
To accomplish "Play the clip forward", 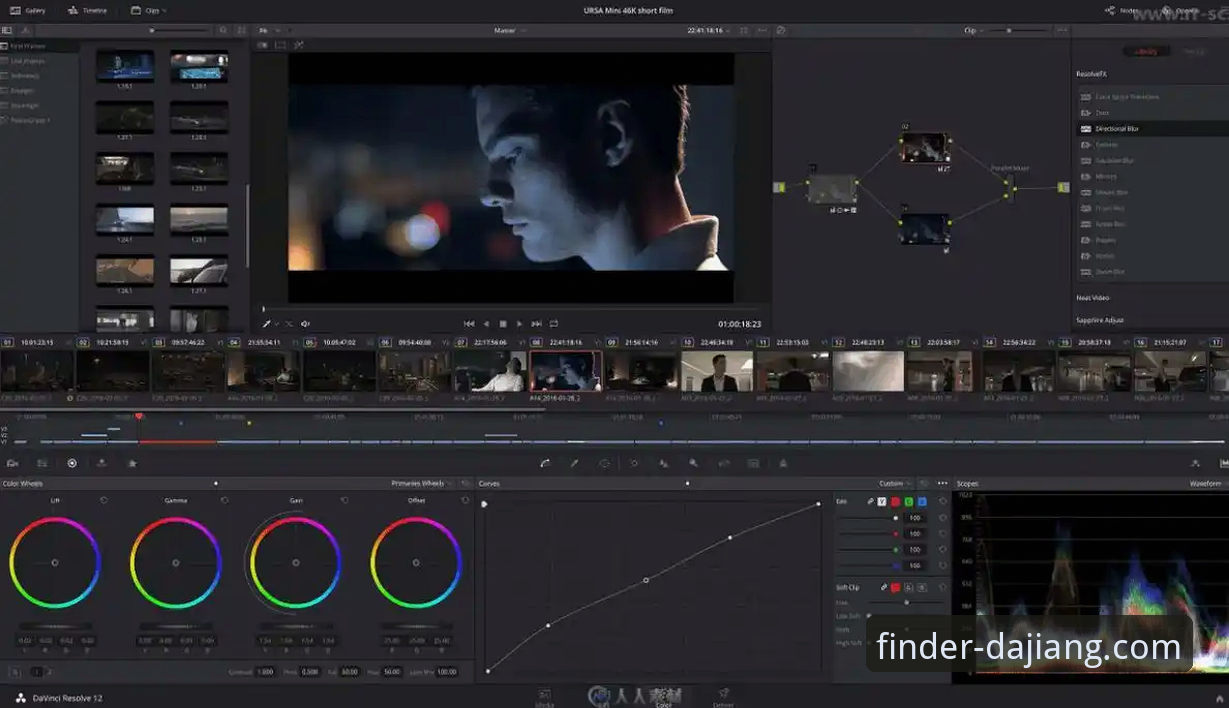I will (519, 323).
